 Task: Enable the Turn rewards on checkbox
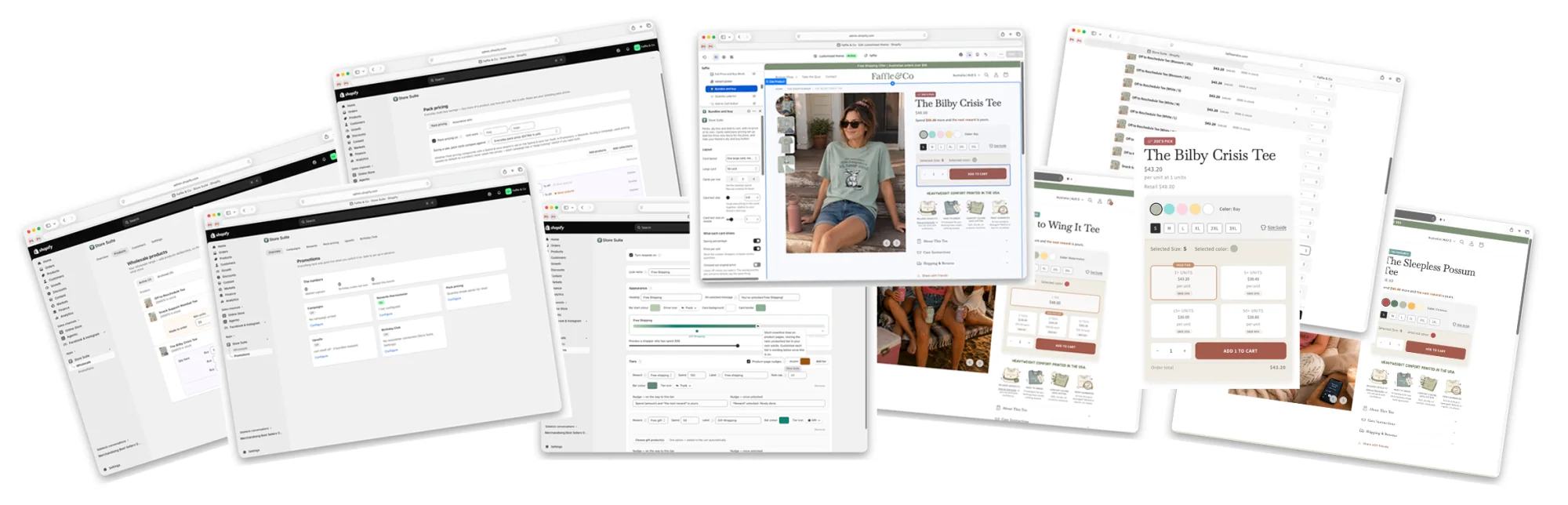631,255
